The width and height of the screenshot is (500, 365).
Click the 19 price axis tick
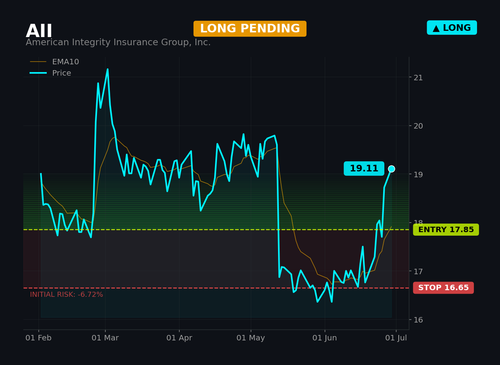[x=418, y=174]
